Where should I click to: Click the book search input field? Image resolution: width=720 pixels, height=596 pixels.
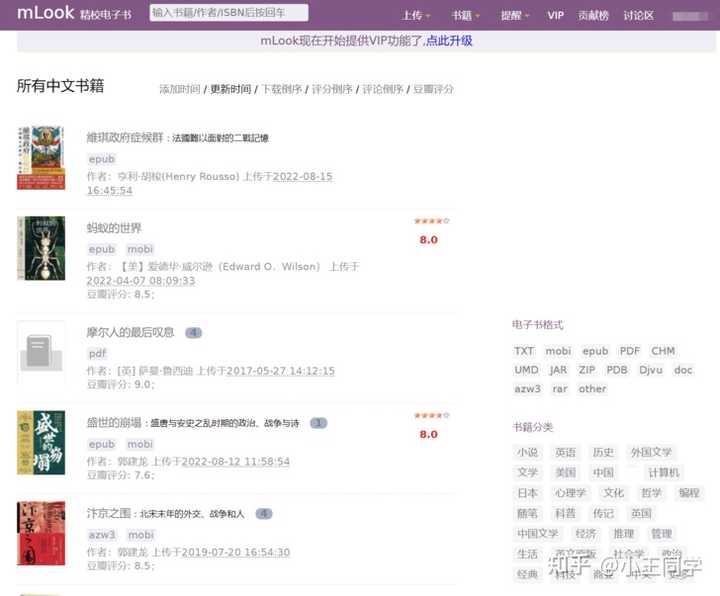228,13
